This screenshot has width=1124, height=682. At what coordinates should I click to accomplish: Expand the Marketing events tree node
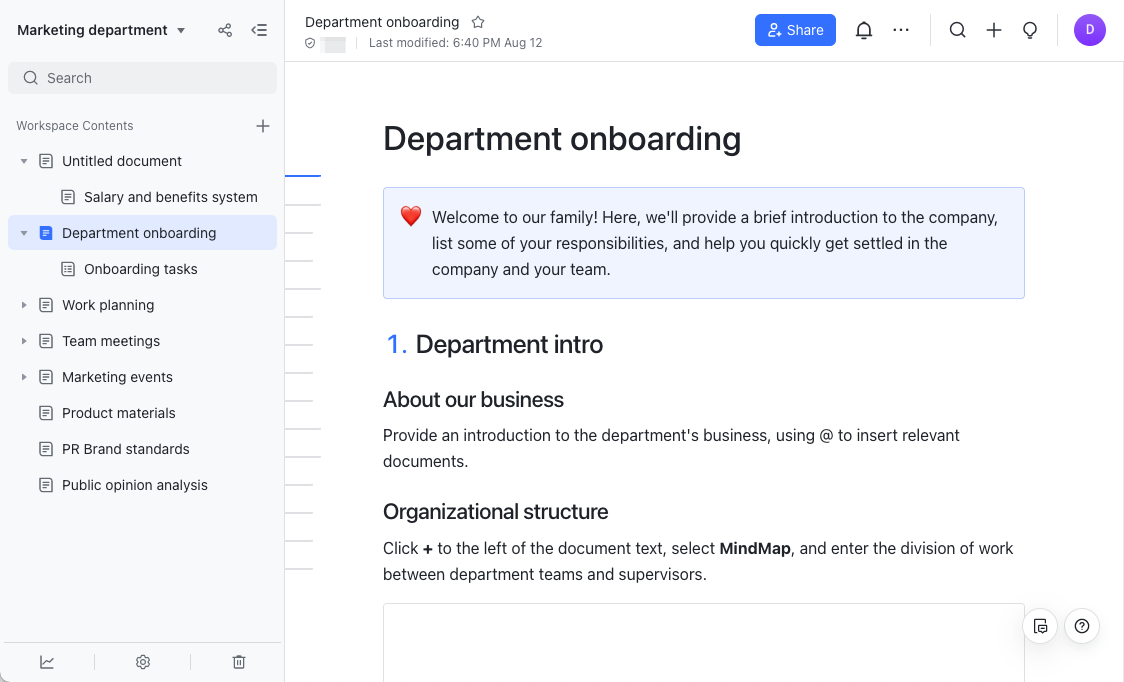point(24,377)
